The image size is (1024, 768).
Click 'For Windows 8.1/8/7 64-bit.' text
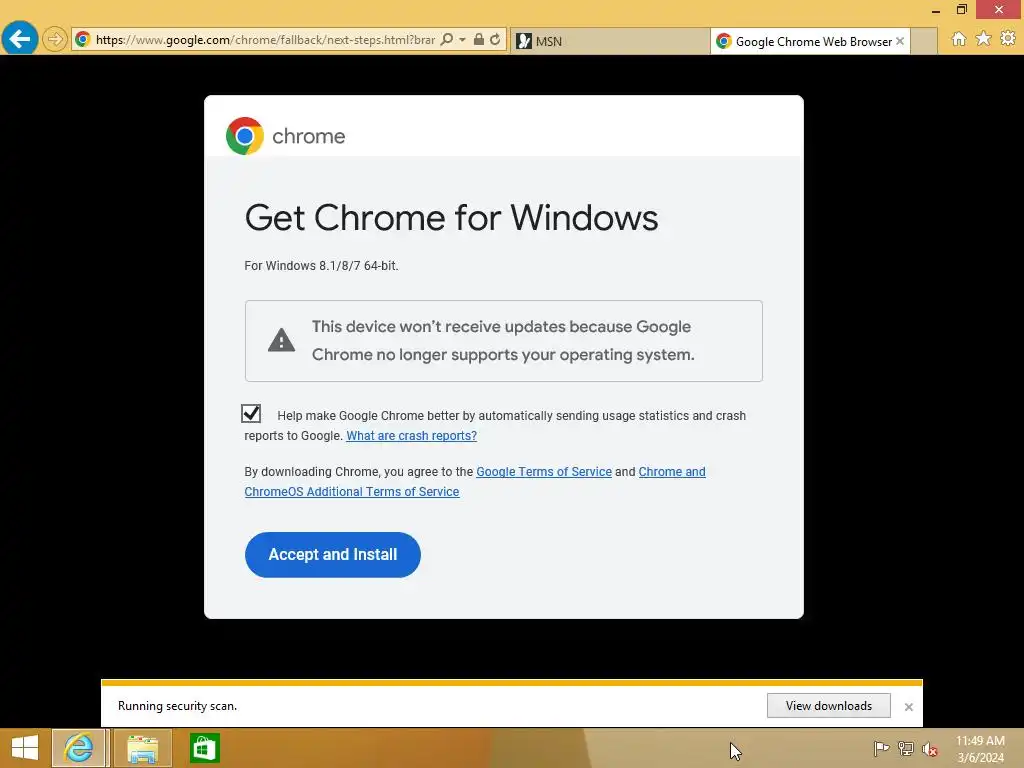(321, 266)
